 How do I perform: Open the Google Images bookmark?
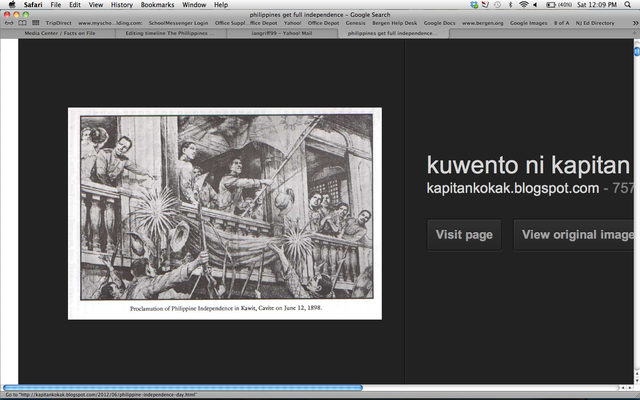point(529,23)
